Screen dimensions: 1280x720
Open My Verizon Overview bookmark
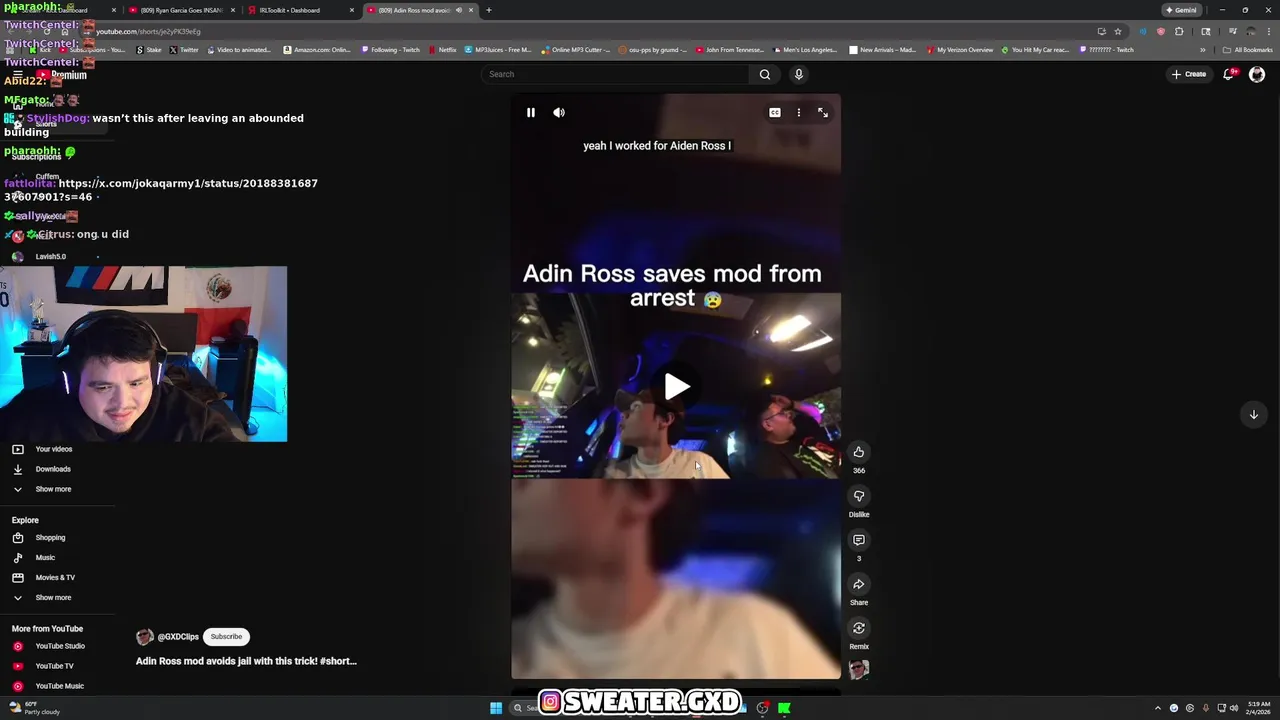coord(960,50)
